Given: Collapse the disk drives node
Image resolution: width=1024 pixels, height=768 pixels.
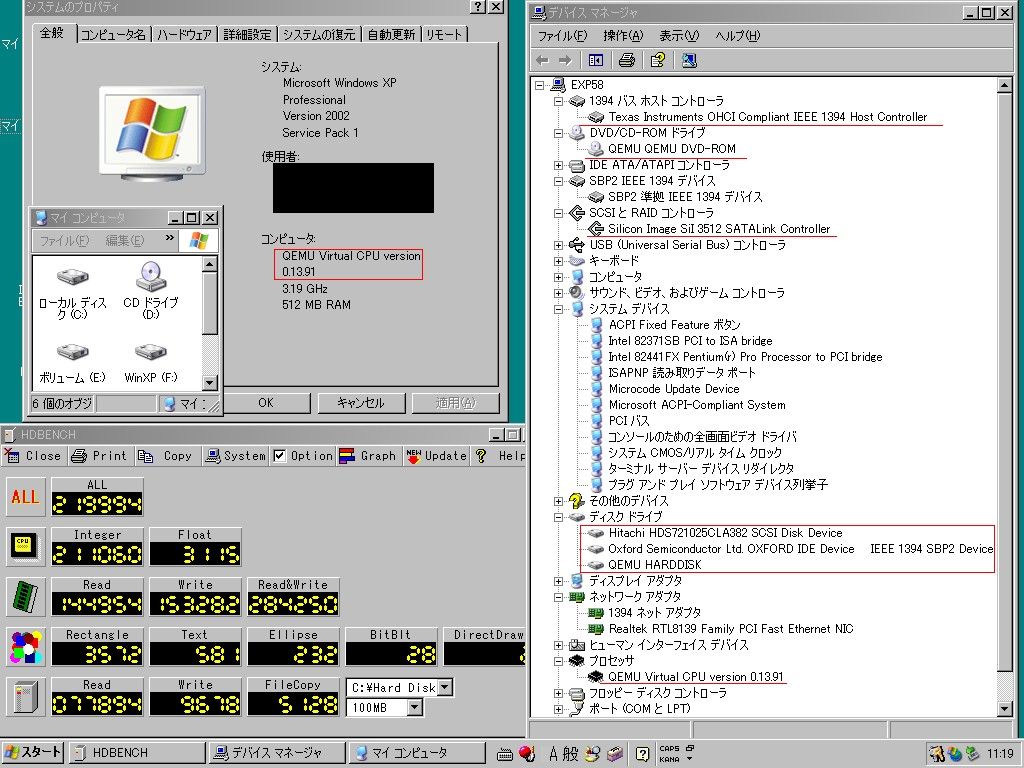Looking at the screenshot, I should (x=558, y=517).
